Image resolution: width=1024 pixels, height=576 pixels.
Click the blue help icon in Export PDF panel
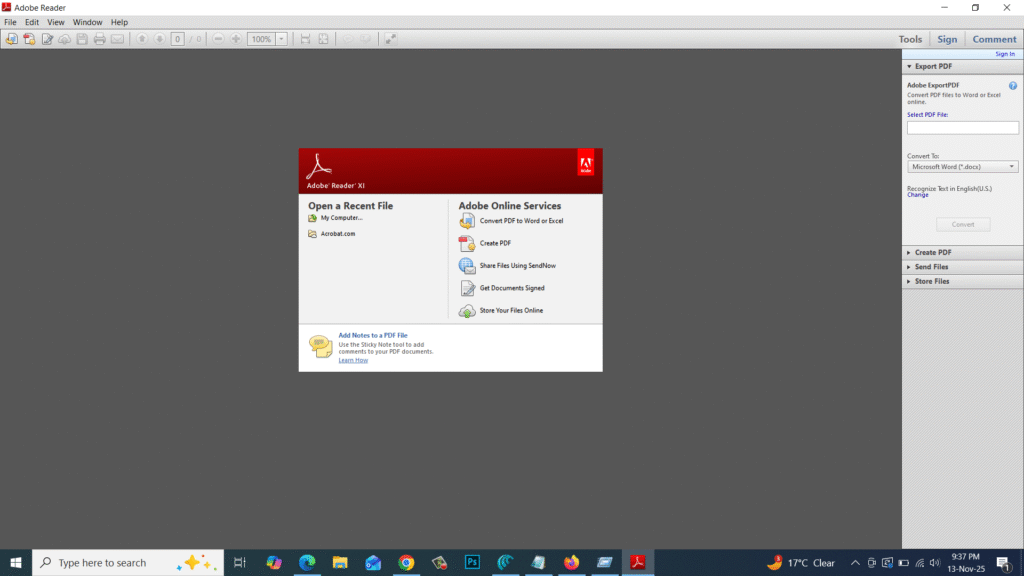1013,86
